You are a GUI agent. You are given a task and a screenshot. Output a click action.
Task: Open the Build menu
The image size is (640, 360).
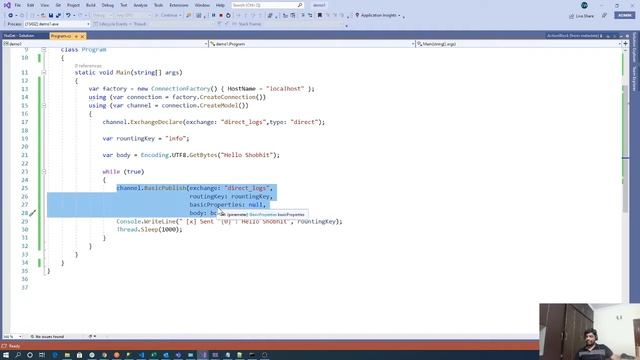click(91, 5)
